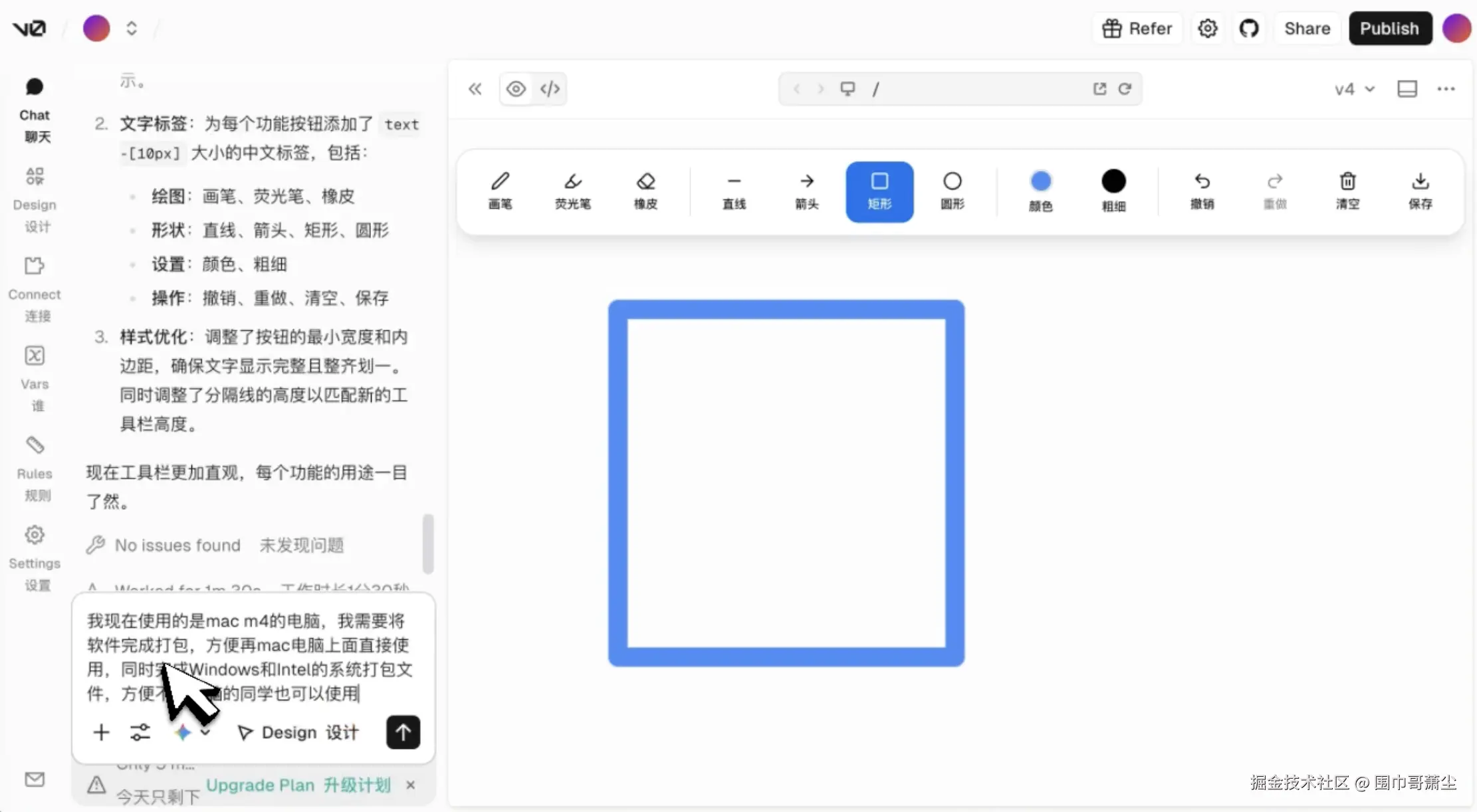The height and width of the screenshot is (812, 1477).
Task: Click the Publish button
Action: [1390, 28]
